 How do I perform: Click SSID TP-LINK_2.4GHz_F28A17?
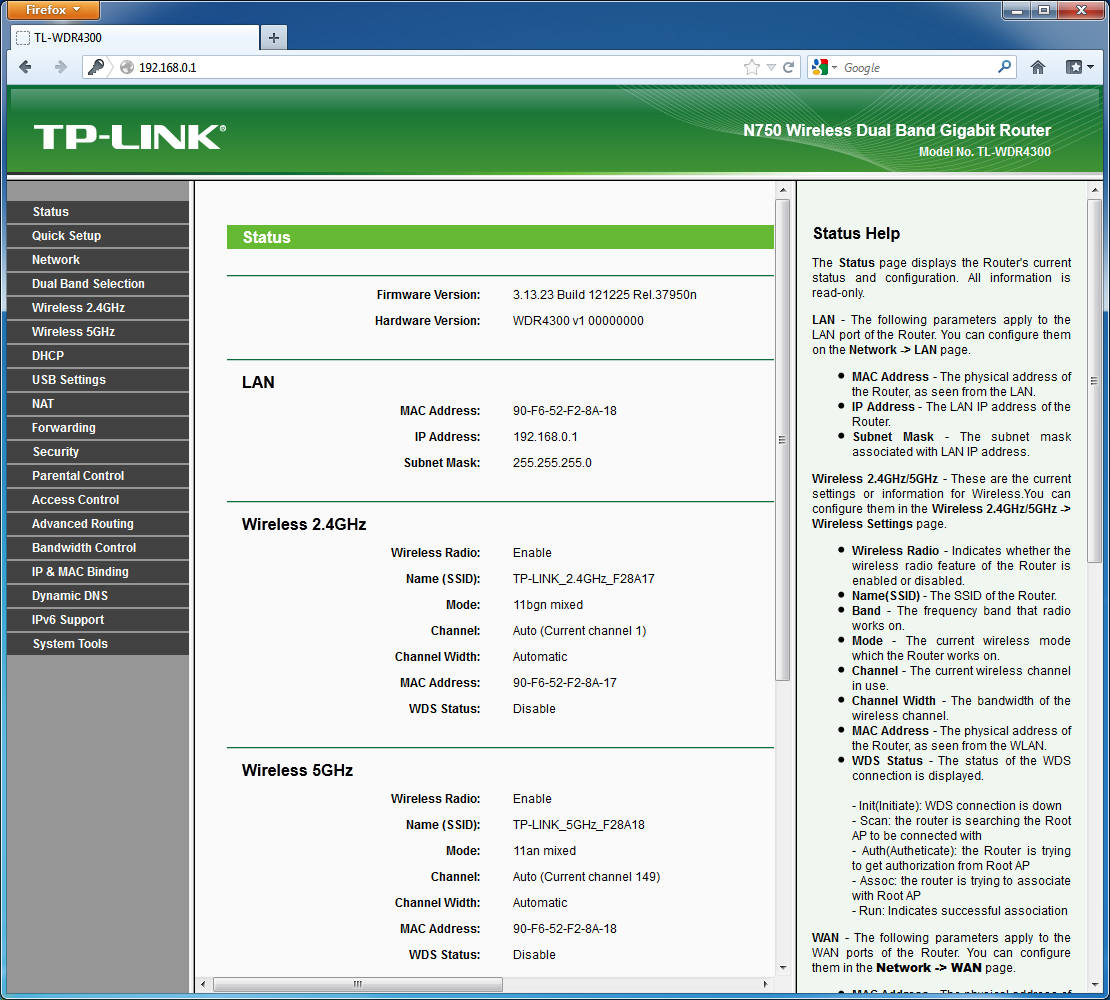coord(583,579)
